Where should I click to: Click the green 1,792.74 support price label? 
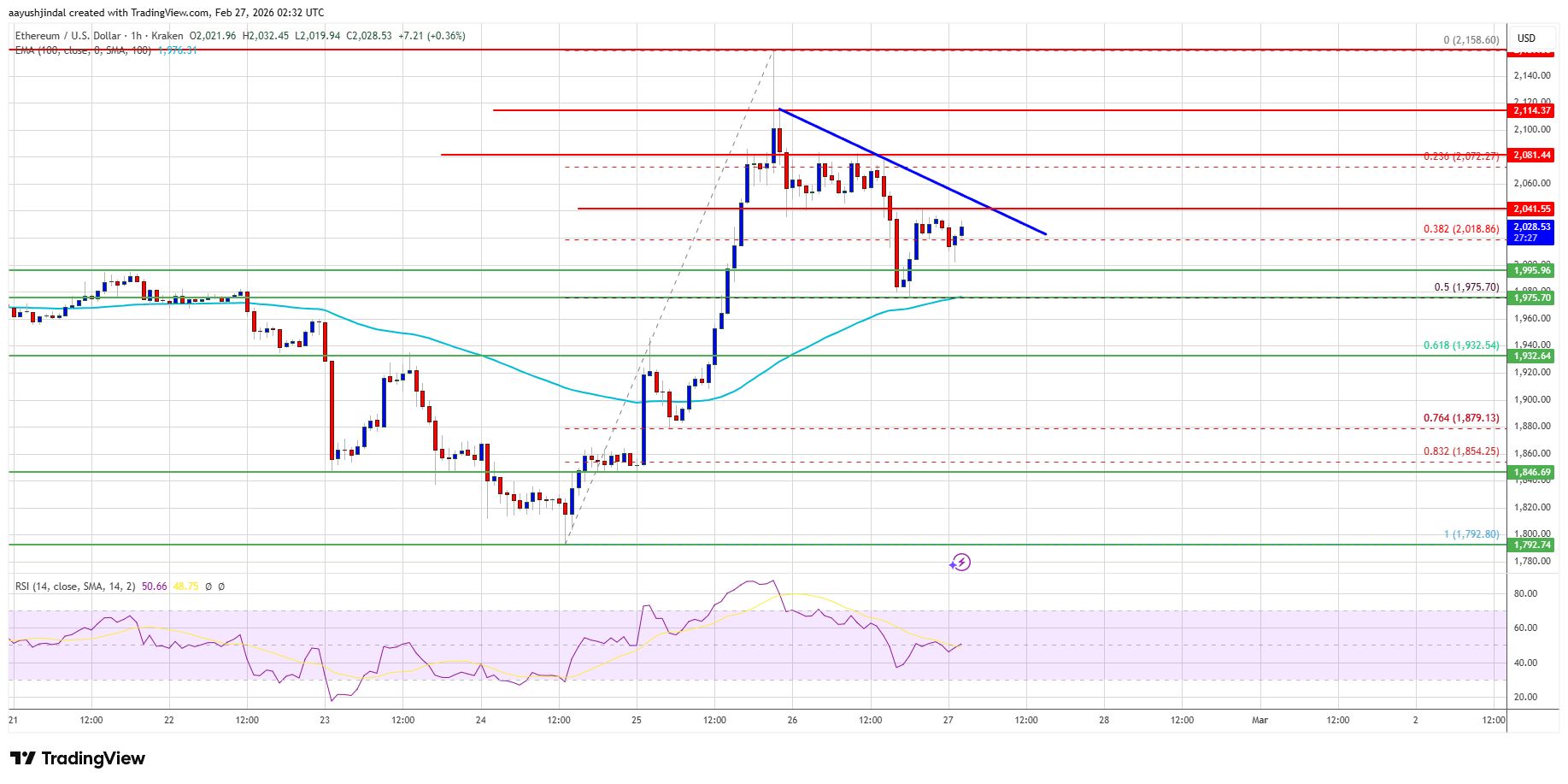point(1530,544)
